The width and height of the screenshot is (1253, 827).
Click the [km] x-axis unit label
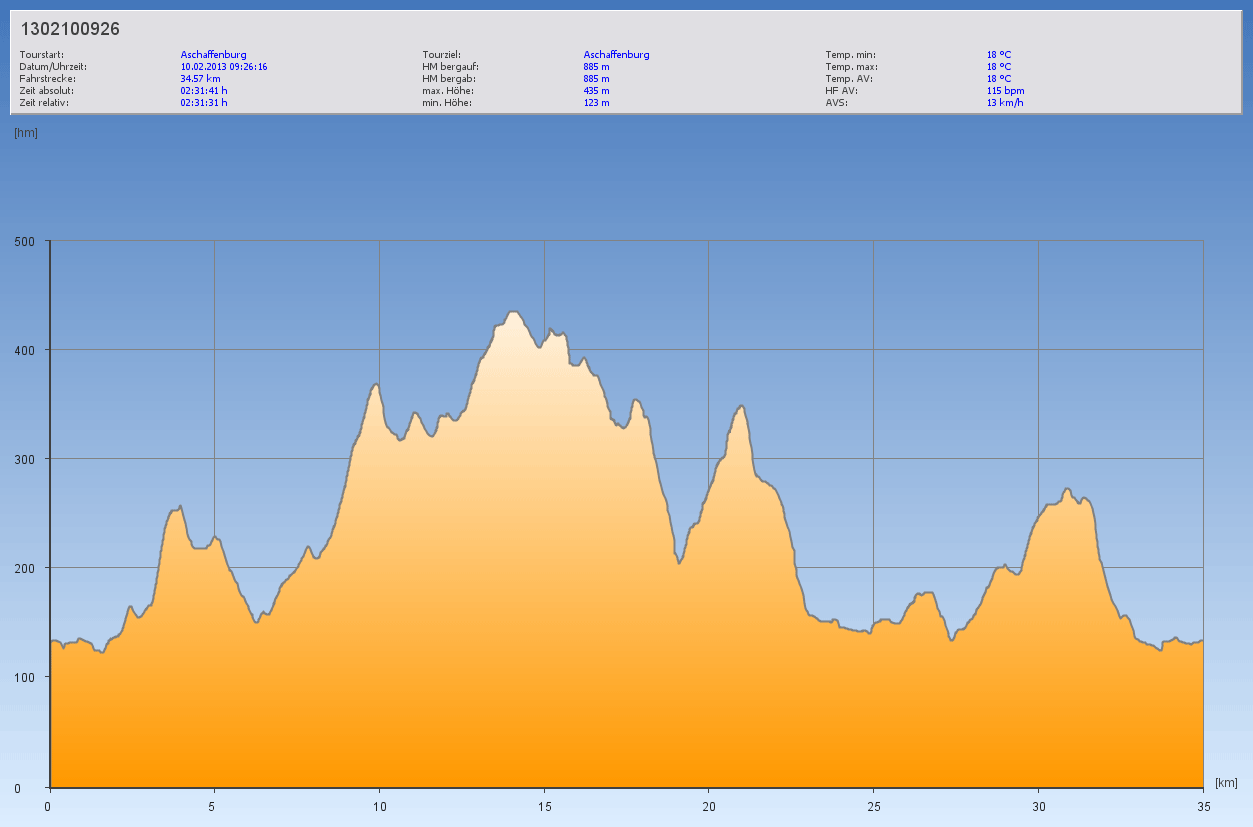click(1226, 782)
